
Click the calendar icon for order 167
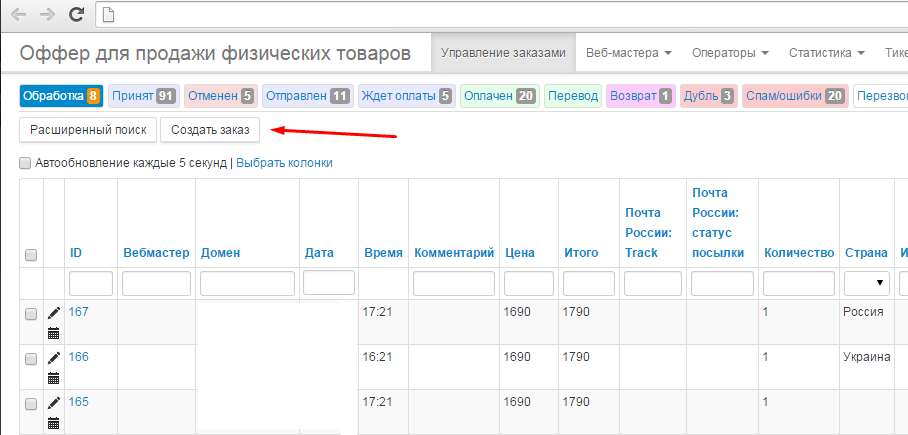pos(54,333)
